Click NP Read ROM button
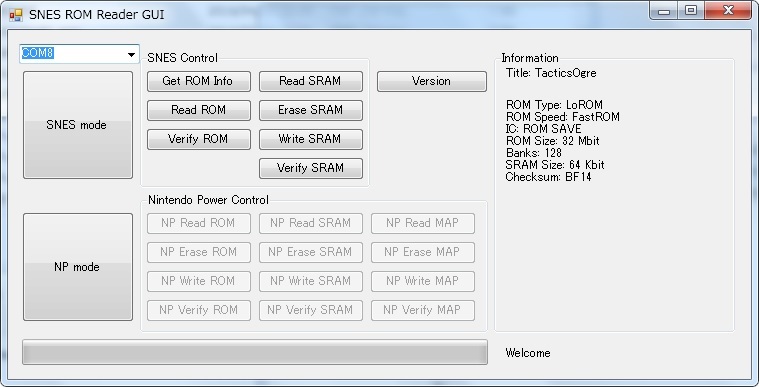Screen dimensions: 759x387 coord(199,223)
